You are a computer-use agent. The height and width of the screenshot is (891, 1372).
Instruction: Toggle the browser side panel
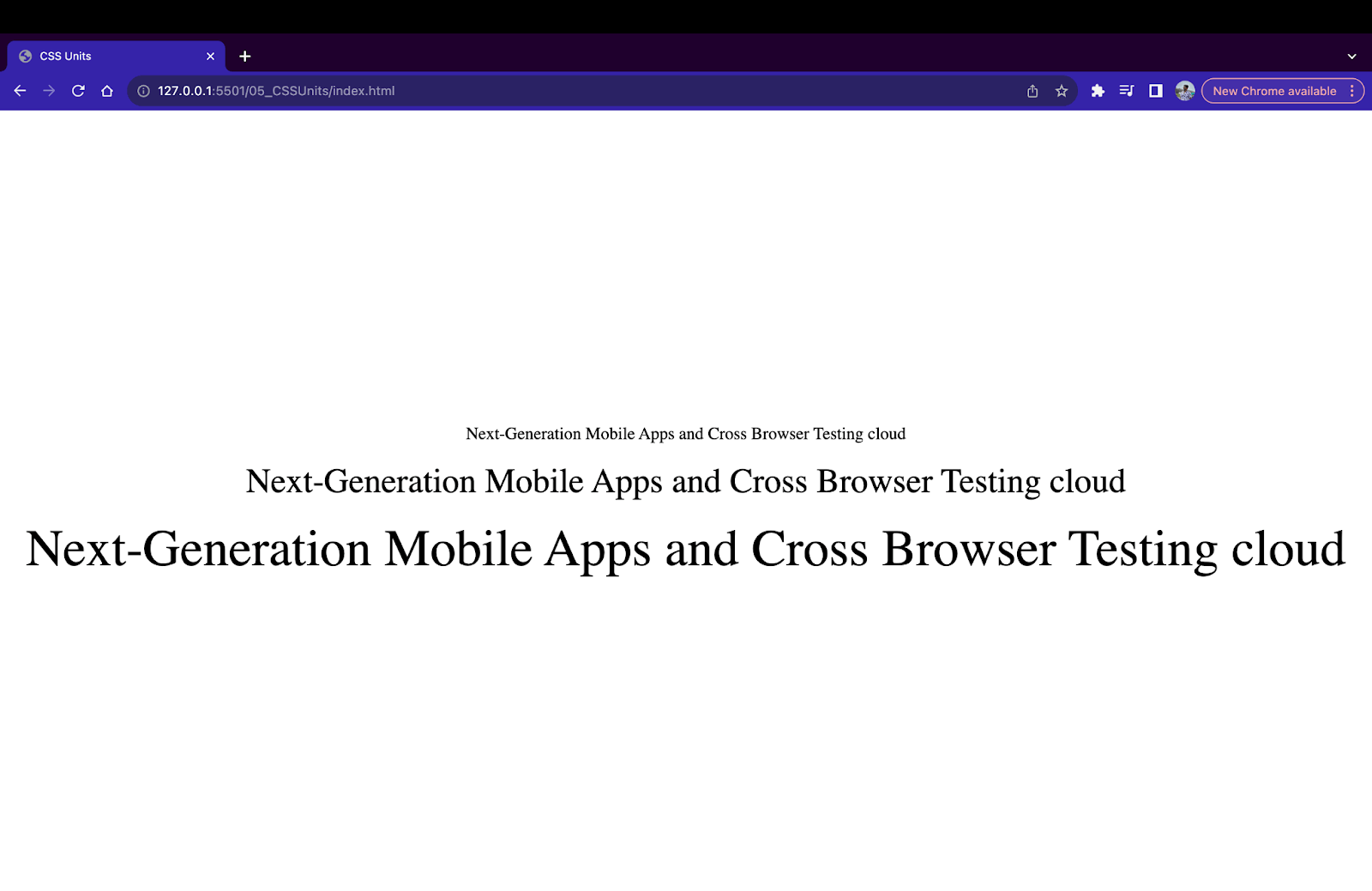[1156, 91]
